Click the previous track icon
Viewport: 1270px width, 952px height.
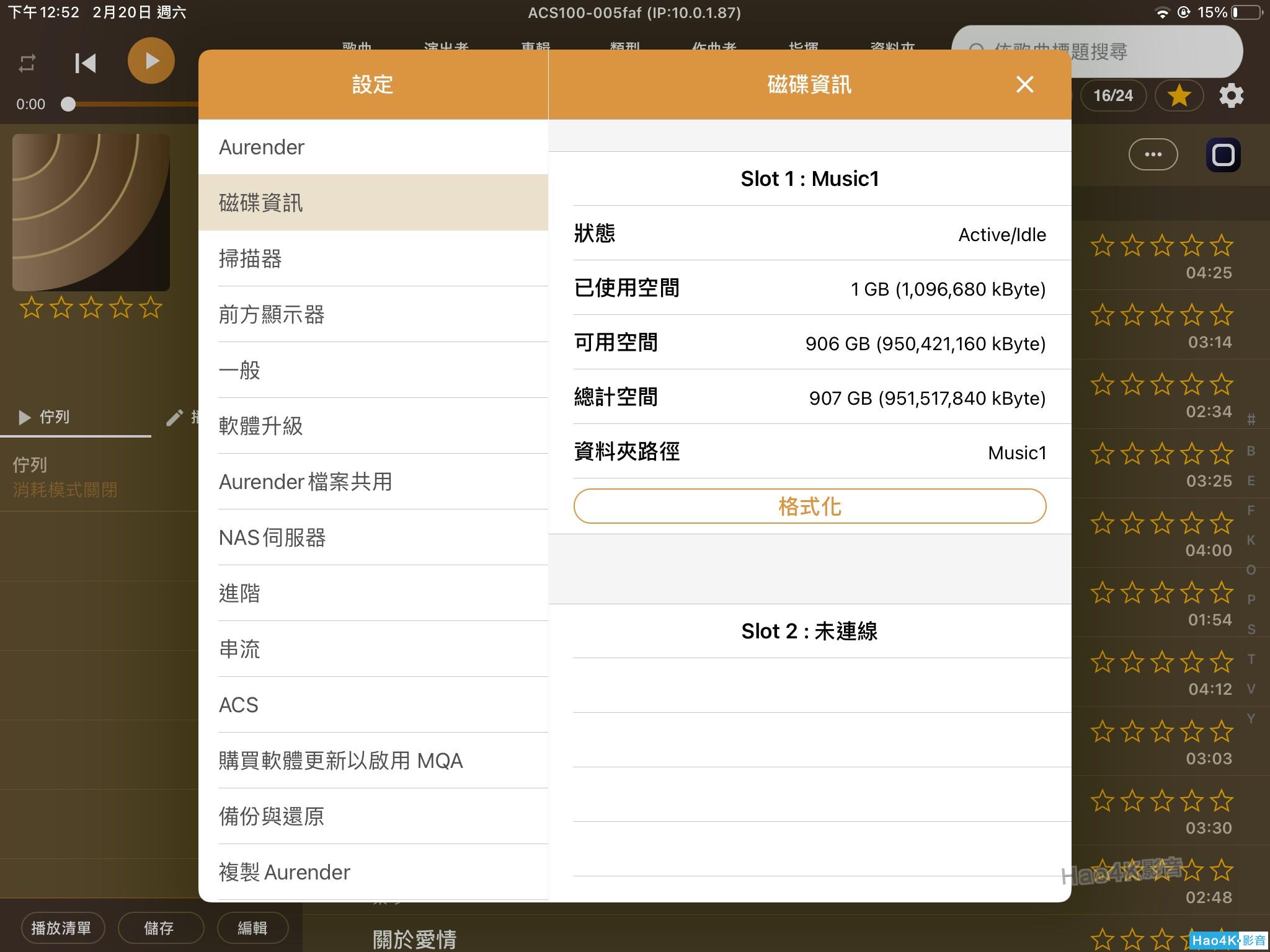click(86, 63)
